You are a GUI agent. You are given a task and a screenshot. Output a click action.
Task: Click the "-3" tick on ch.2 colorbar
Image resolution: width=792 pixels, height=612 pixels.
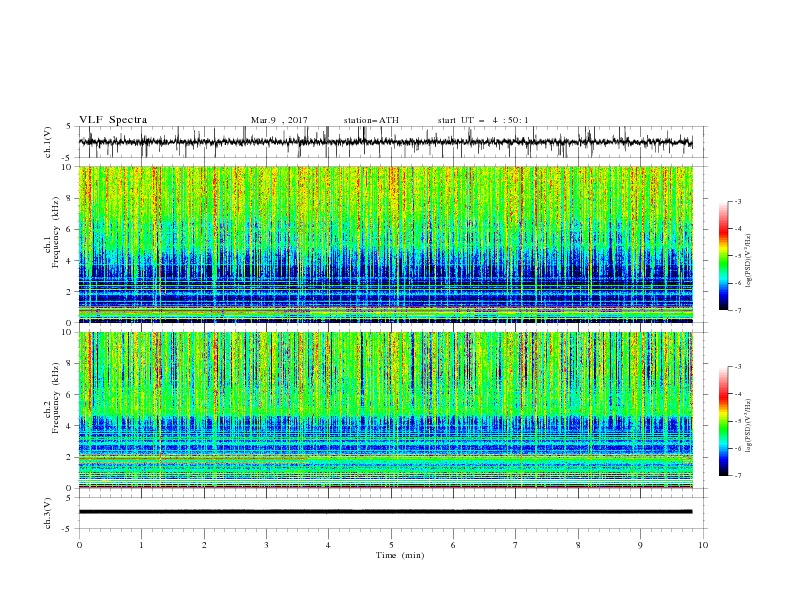pos(737,367)
